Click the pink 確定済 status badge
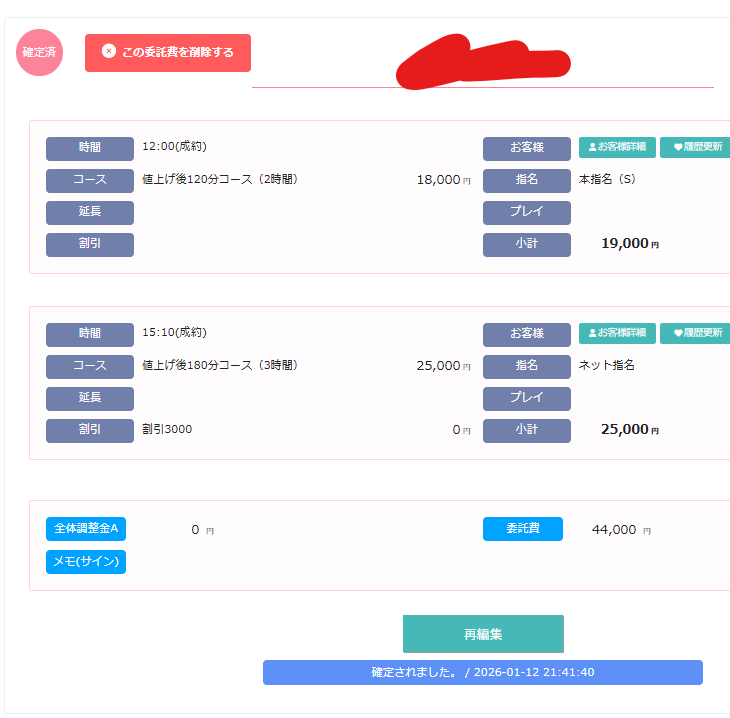Image resolution: width=730 pixels, height=718 pixels. point(39,52)
